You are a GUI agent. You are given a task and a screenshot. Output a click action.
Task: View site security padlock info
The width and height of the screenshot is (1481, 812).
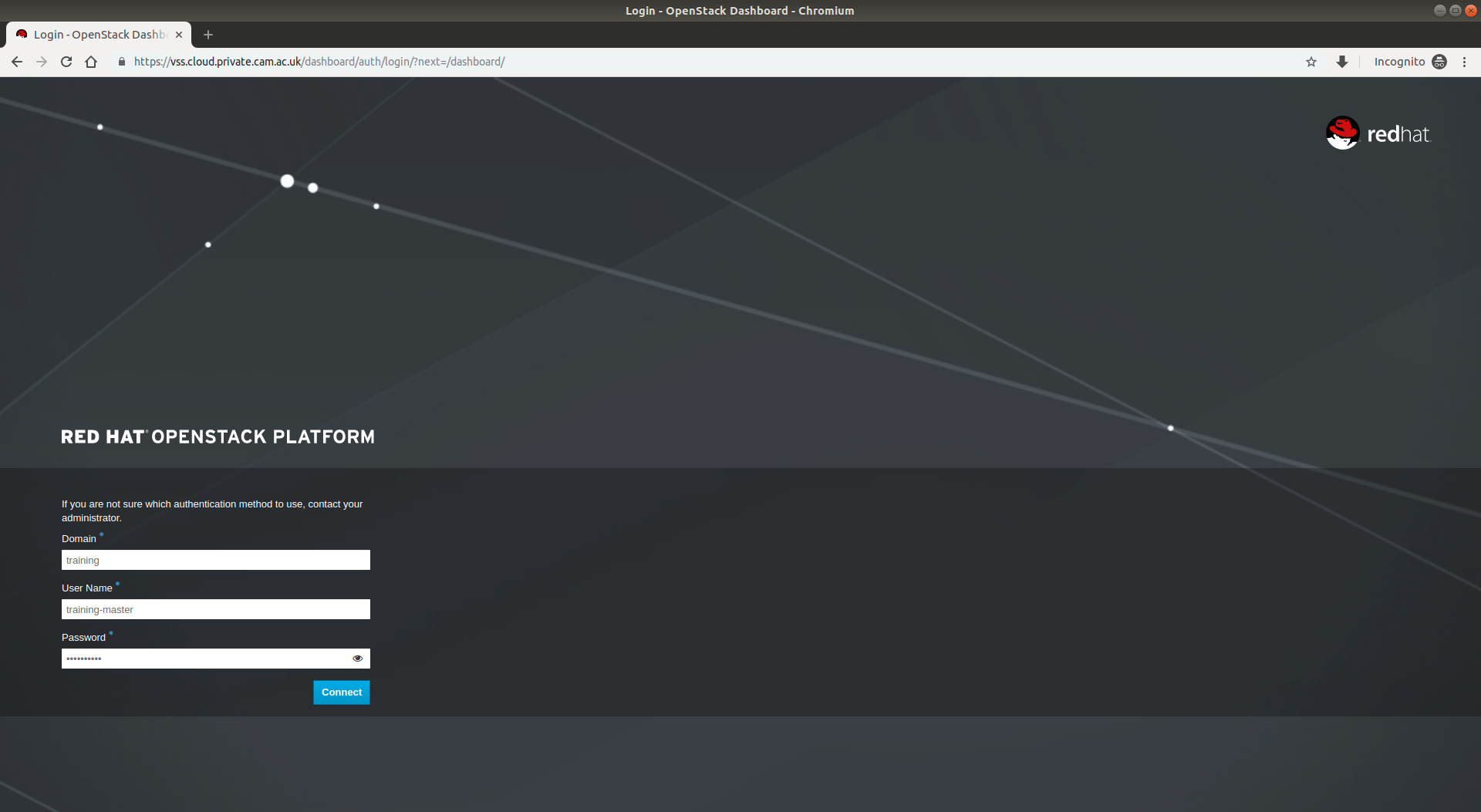point(122,62)
